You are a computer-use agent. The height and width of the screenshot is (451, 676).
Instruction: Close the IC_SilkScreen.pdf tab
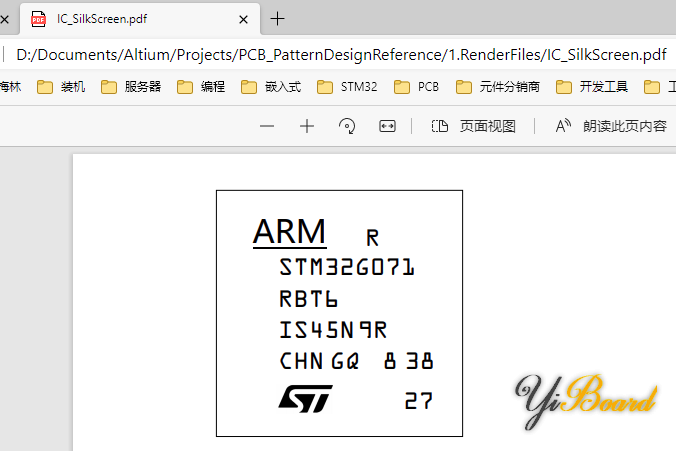coord(243,19)
